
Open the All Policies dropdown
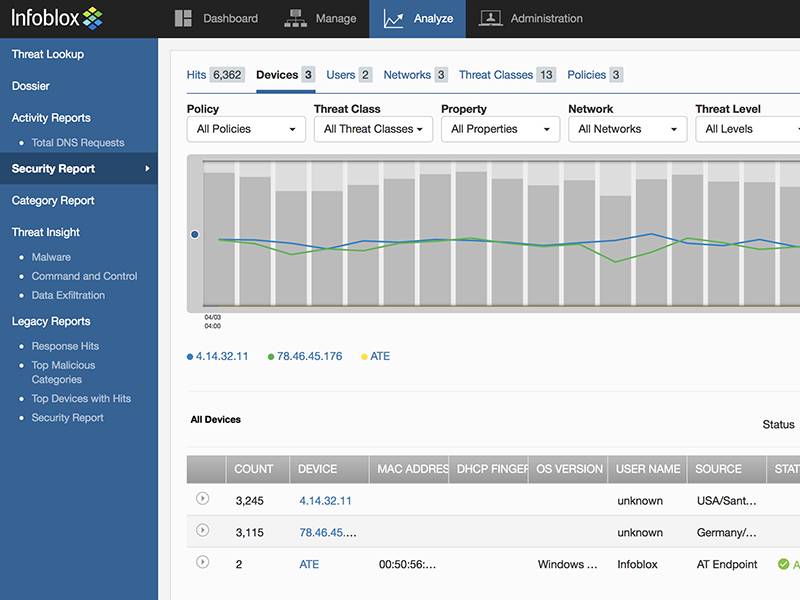(x=246, y=129)
